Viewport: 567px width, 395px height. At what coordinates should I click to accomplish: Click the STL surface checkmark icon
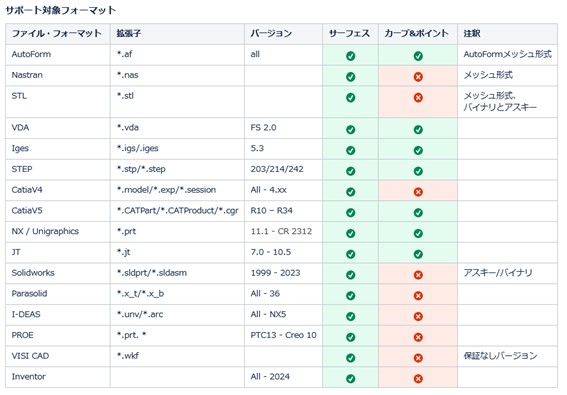point(350,98)
